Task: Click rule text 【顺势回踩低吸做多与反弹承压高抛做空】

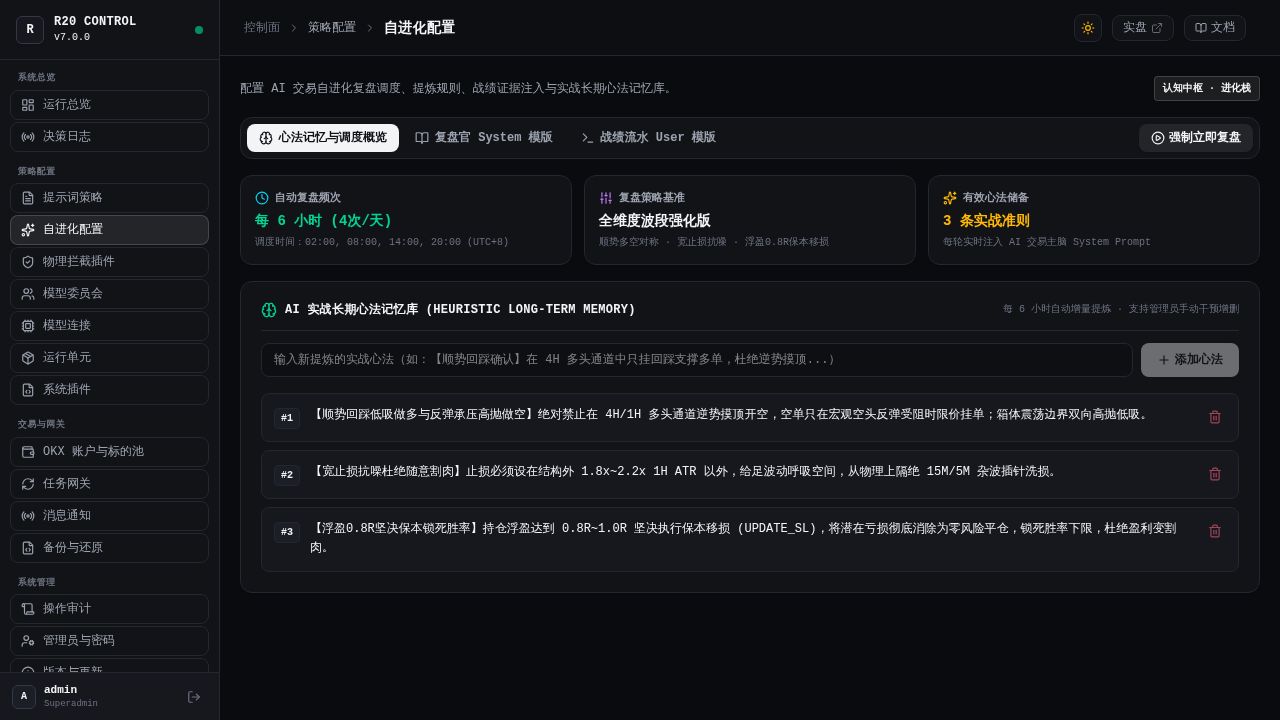Action: [424, 415]
